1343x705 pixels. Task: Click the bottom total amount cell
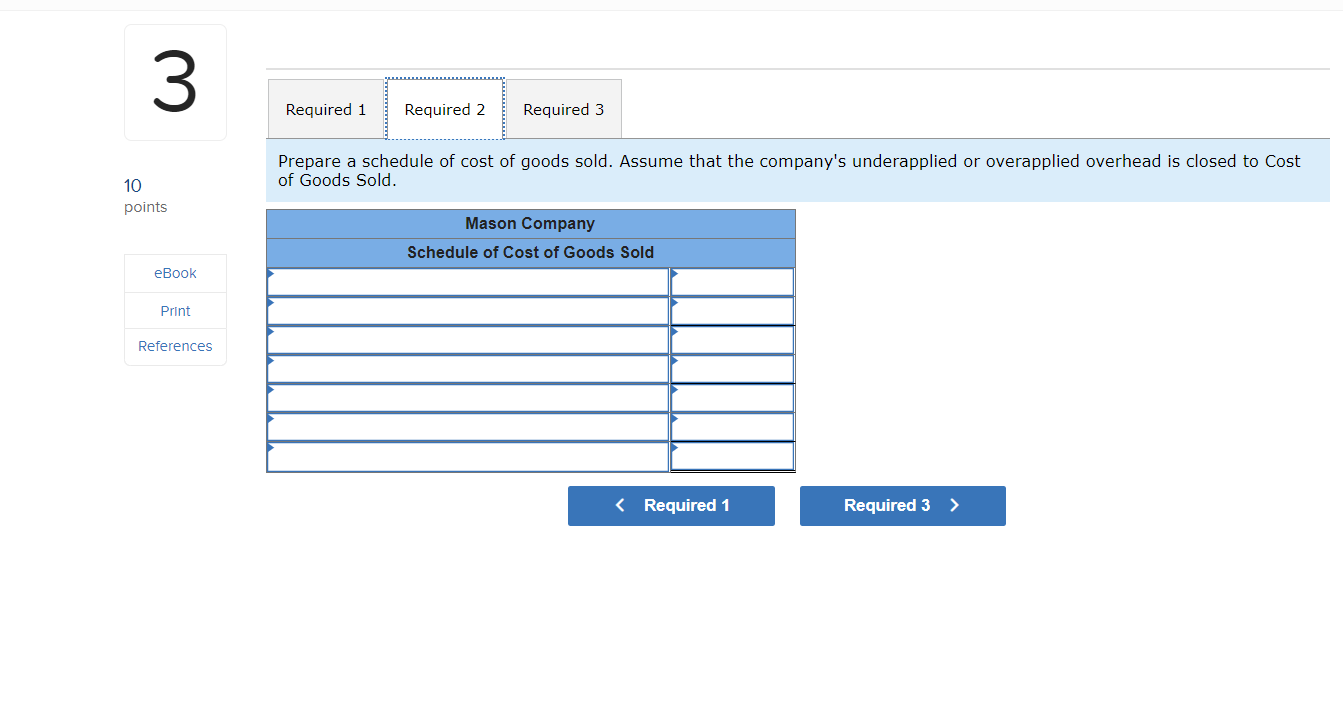coord(732,456)
